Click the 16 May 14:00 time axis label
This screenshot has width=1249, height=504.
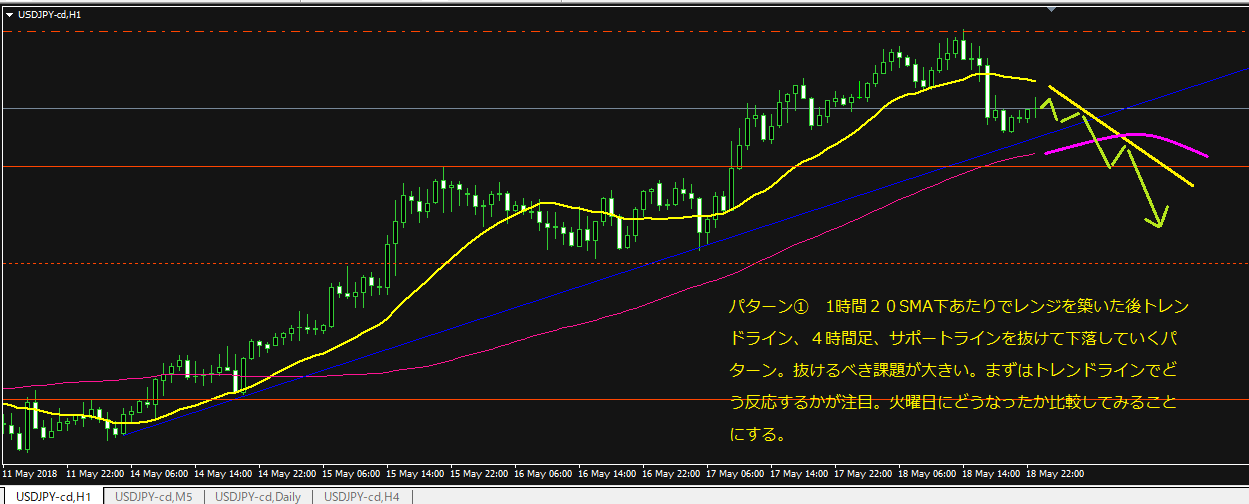[x=607, y=473]
